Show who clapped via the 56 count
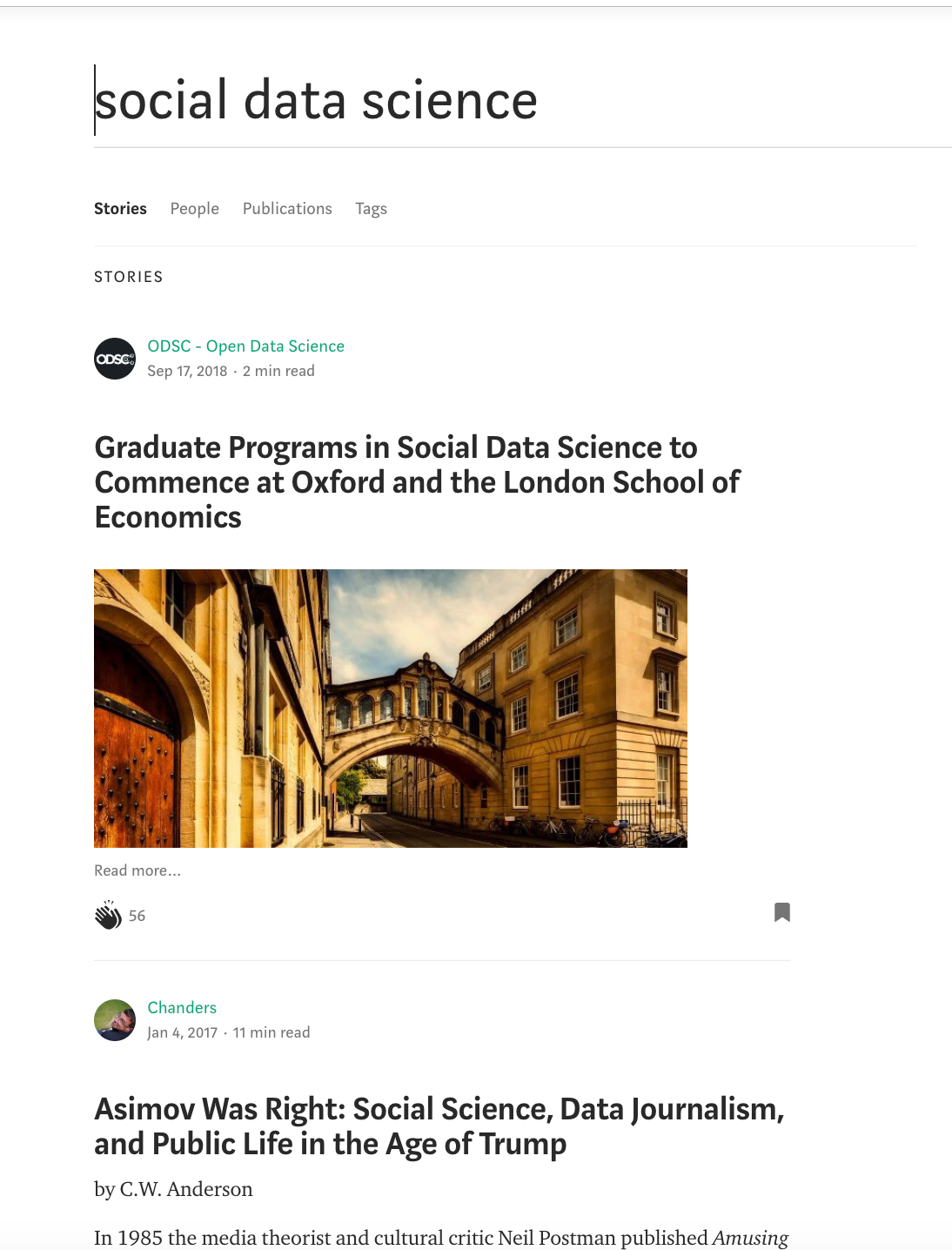Viewport: 952px width, 1250px height. point(137,916)
